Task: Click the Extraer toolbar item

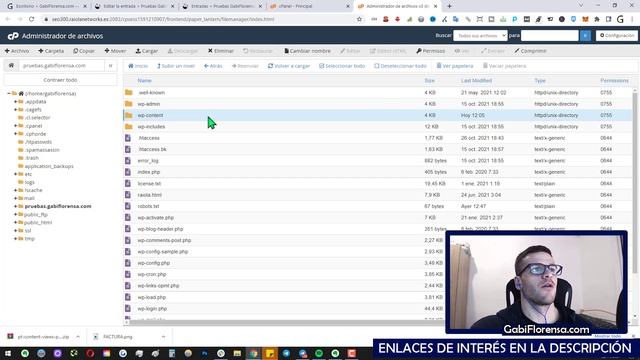Action: tap(493, 51)
